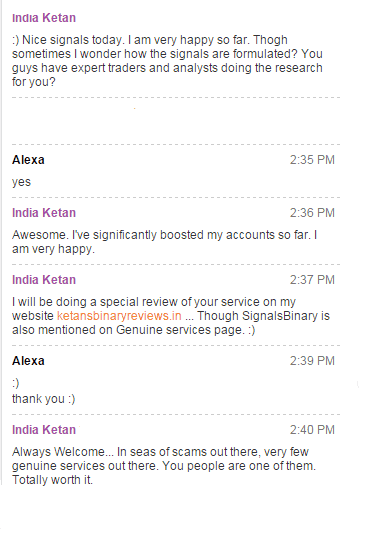
Task: Click the 2:35 PM timestamp
Action: pos(312,160)
